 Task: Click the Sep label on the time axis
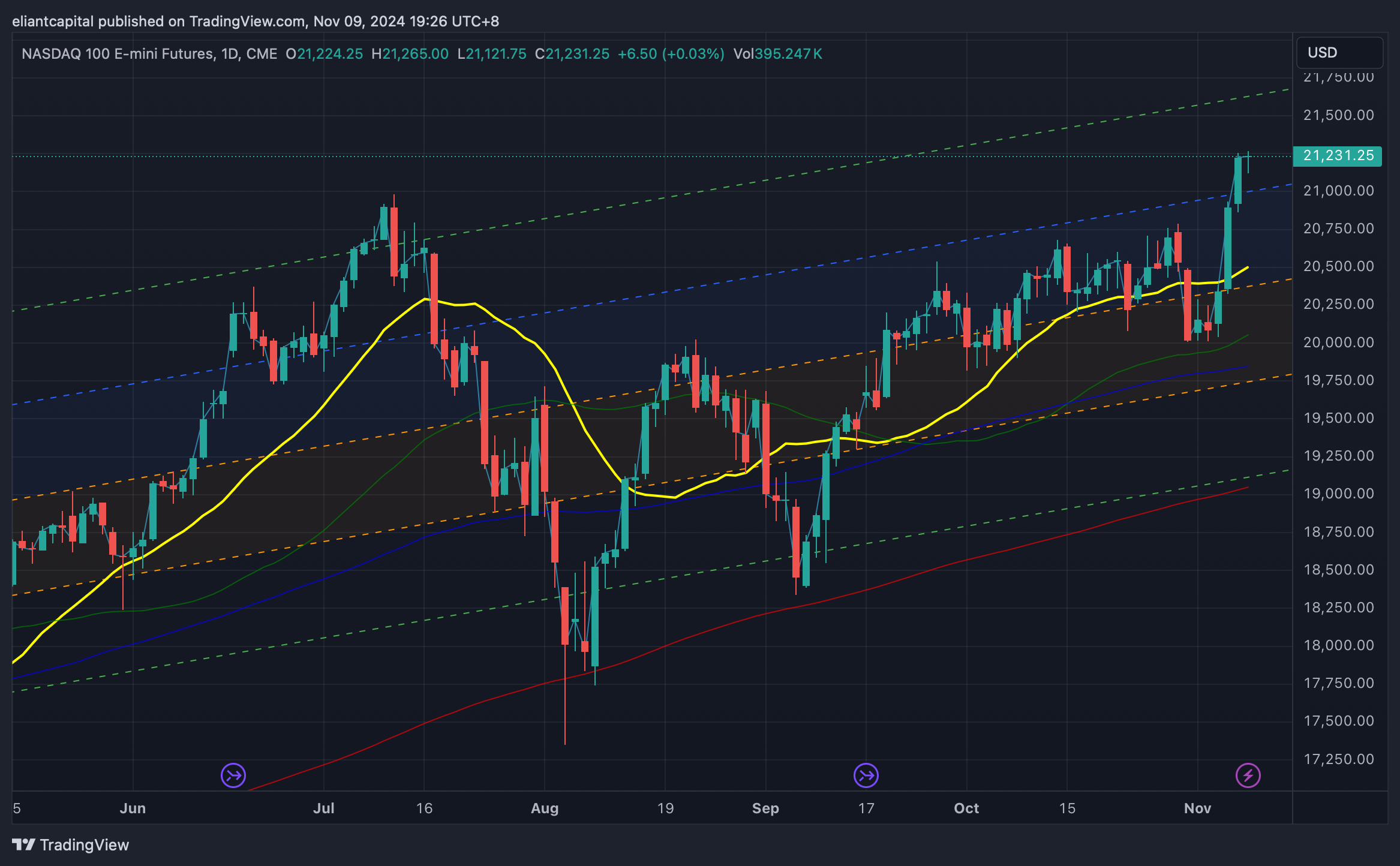(765, 808)
